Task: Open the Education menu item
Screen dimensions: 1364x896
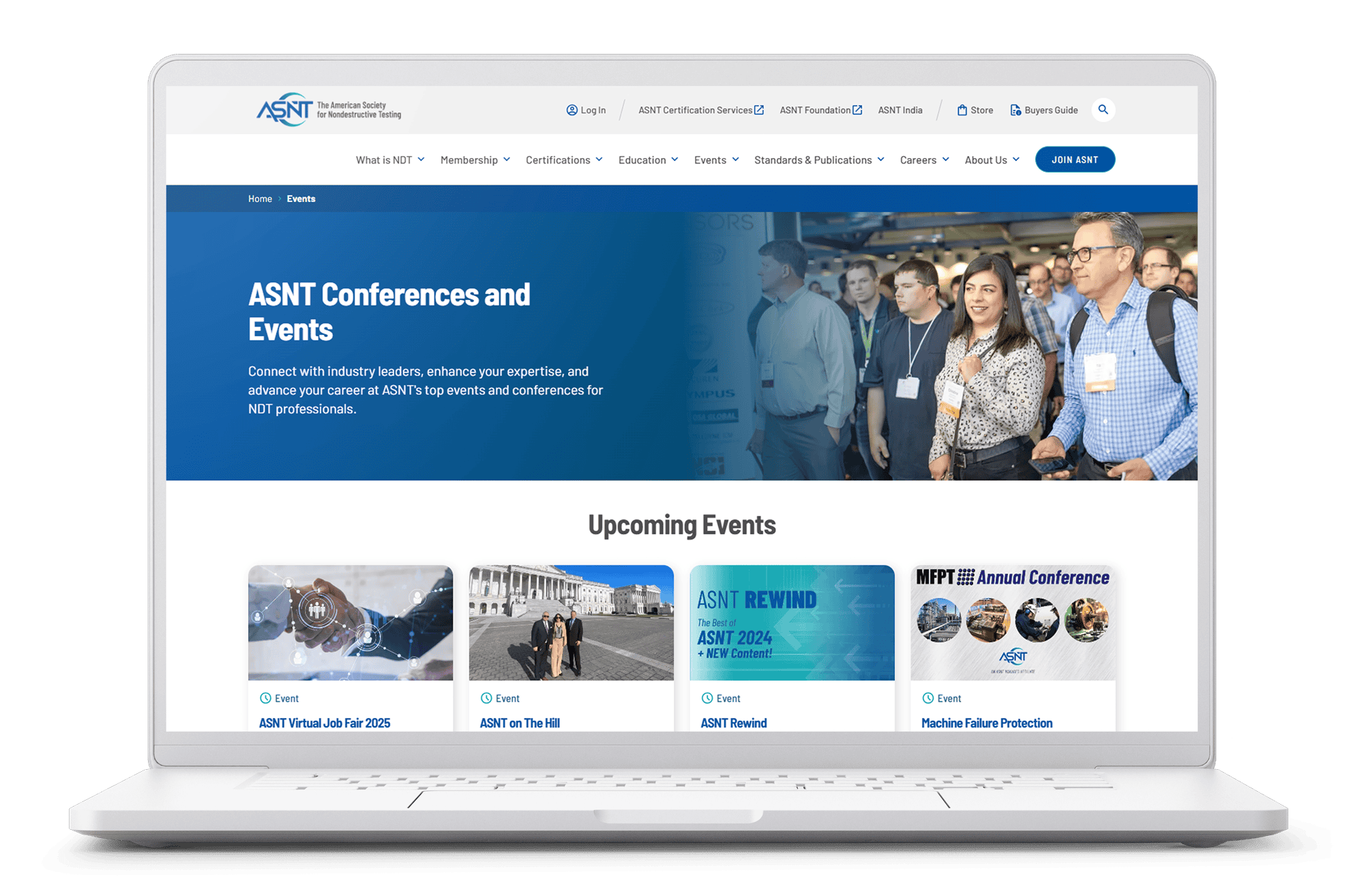Action: [642, 160]
